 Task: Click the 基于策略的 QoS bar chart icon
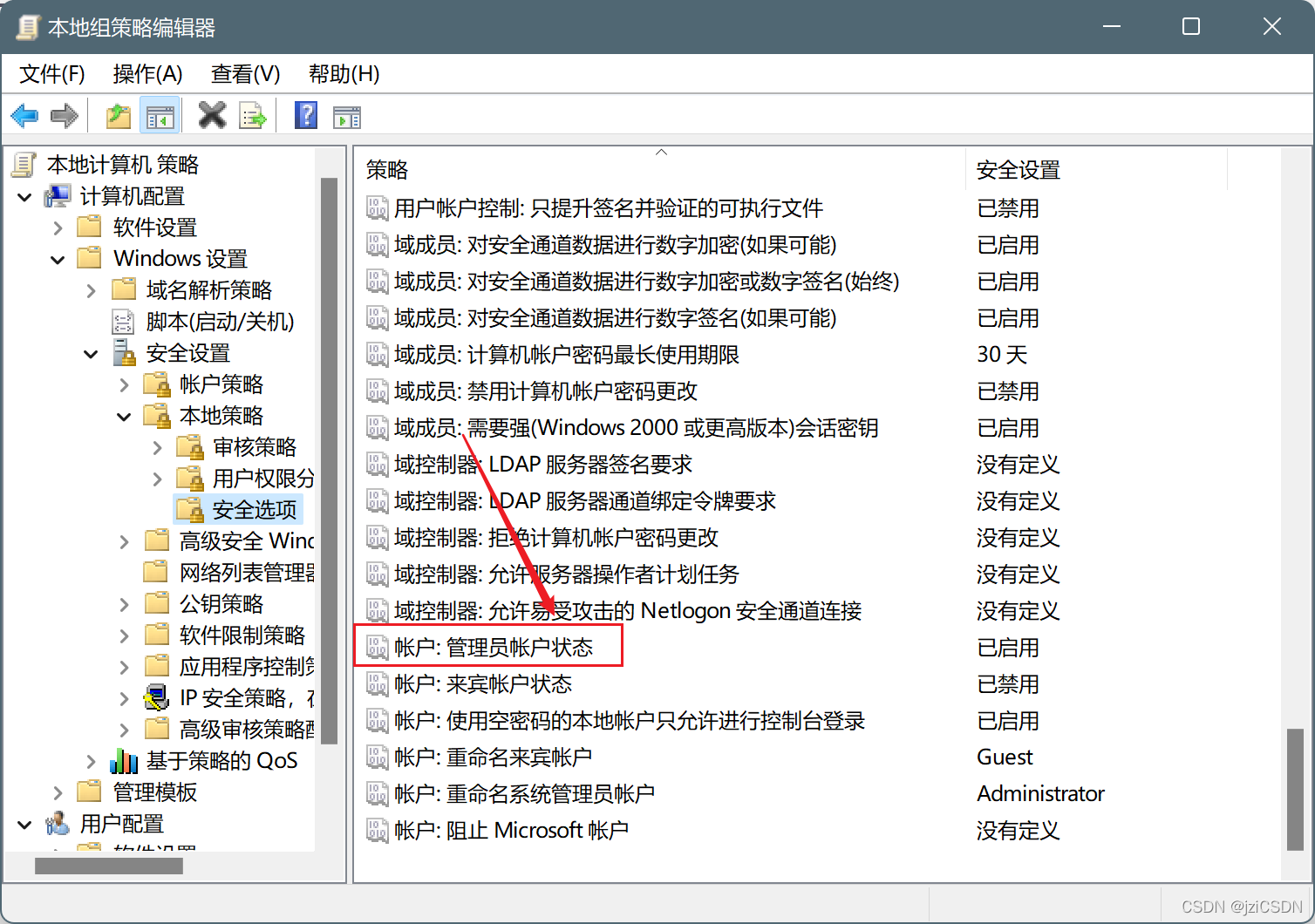tap(124, 761)
